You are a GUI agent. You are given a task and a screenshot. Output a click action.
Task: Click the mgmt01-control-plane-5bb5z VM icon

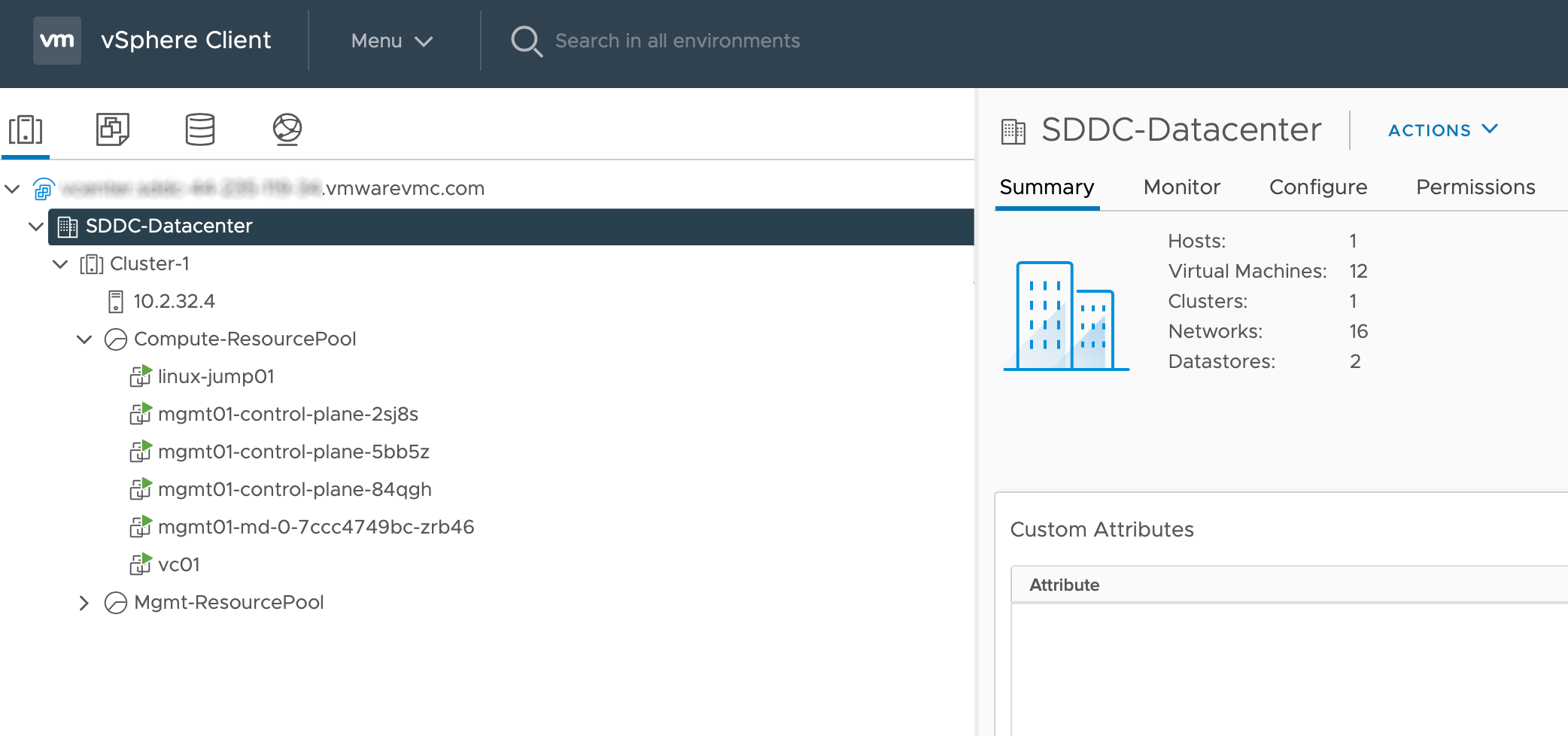141,452
